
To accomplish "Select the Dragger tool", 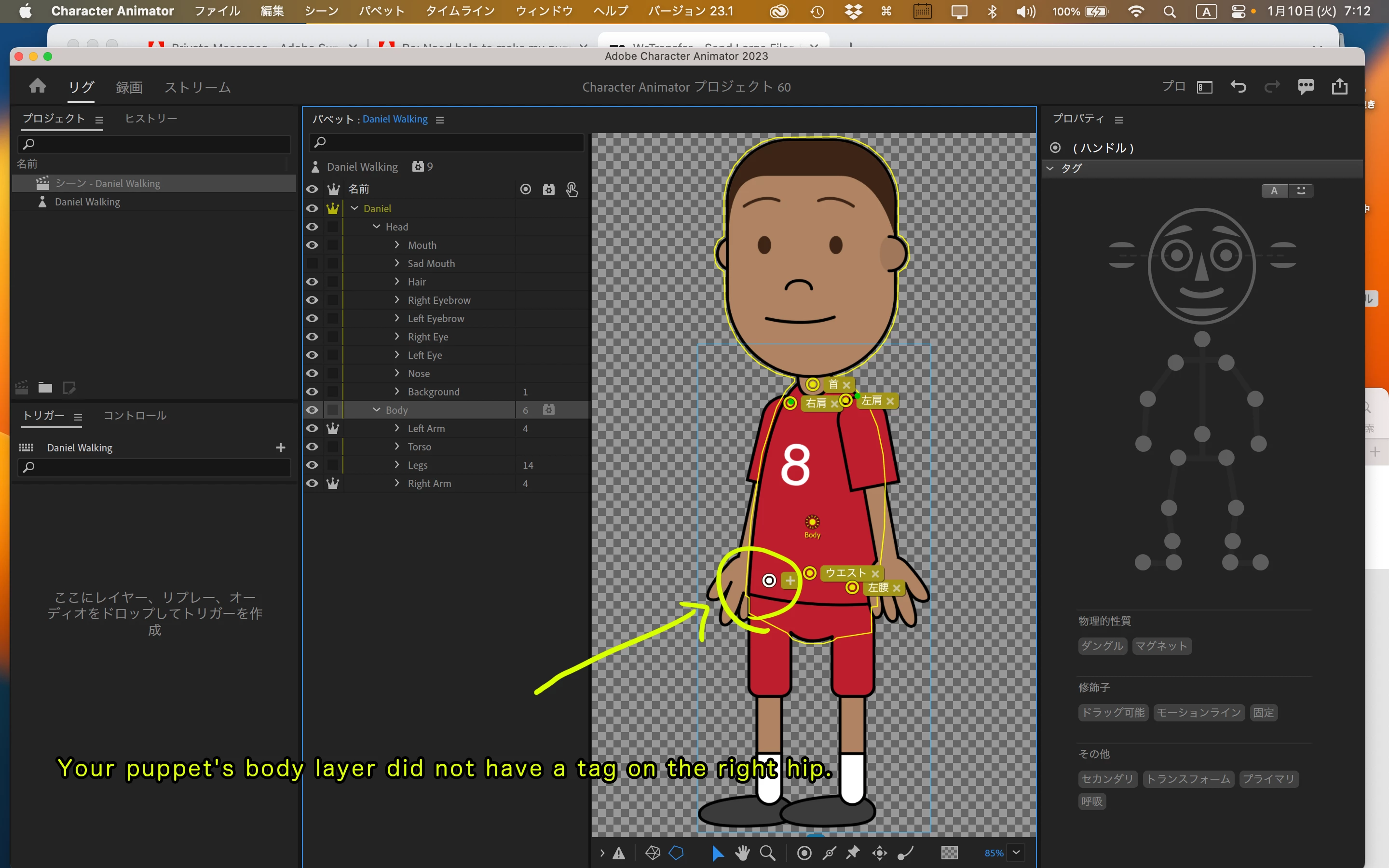I will [879, 853].
